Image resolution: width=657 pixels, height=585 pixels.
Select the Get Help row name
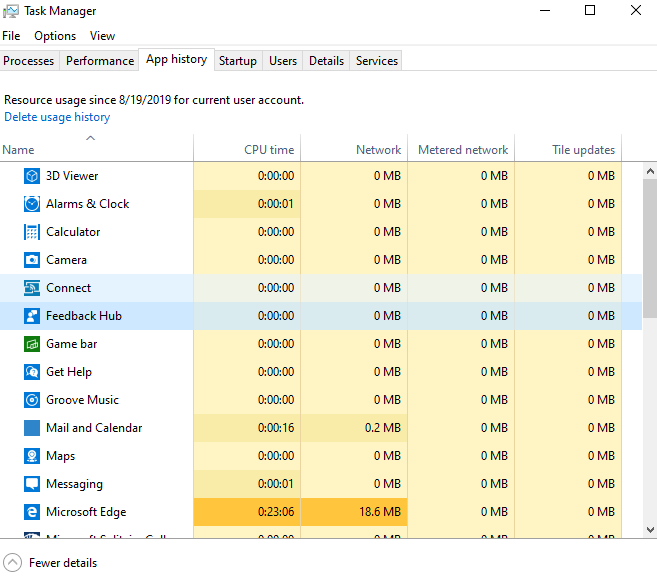[x=69, y=372]
